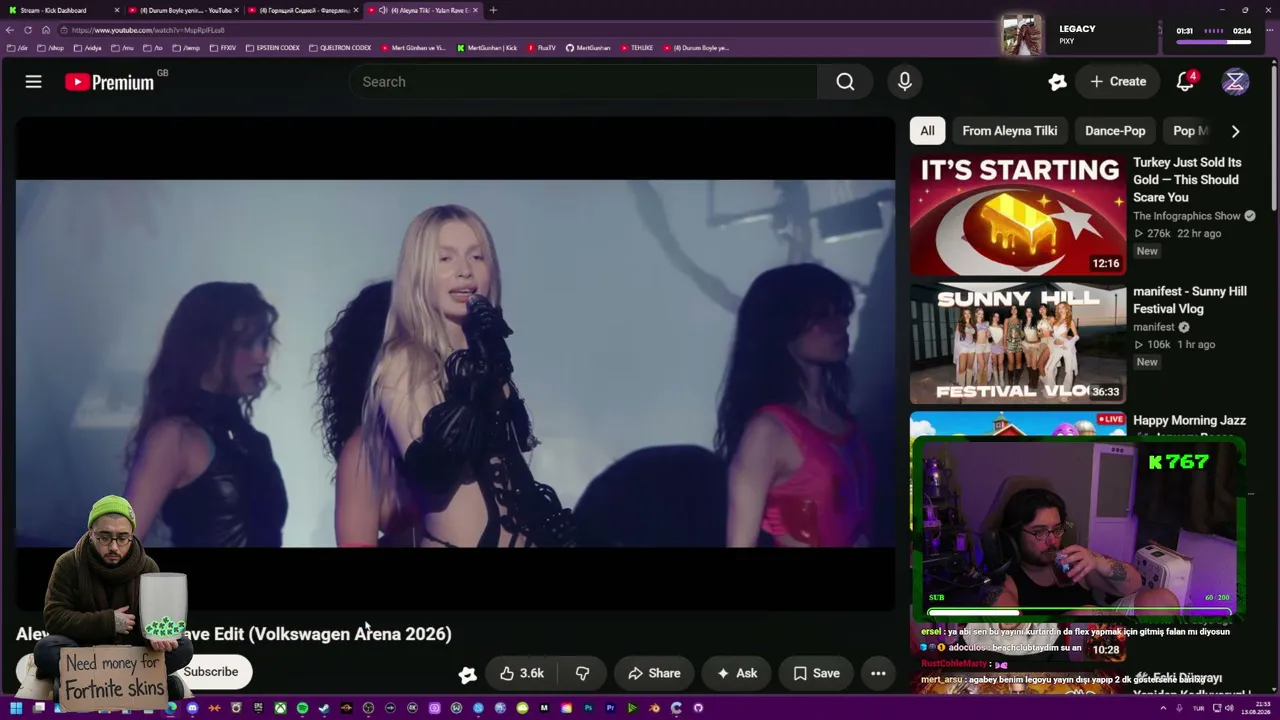Open Sunny Hill Festival Vlog thumbnail

[1018, 343]
